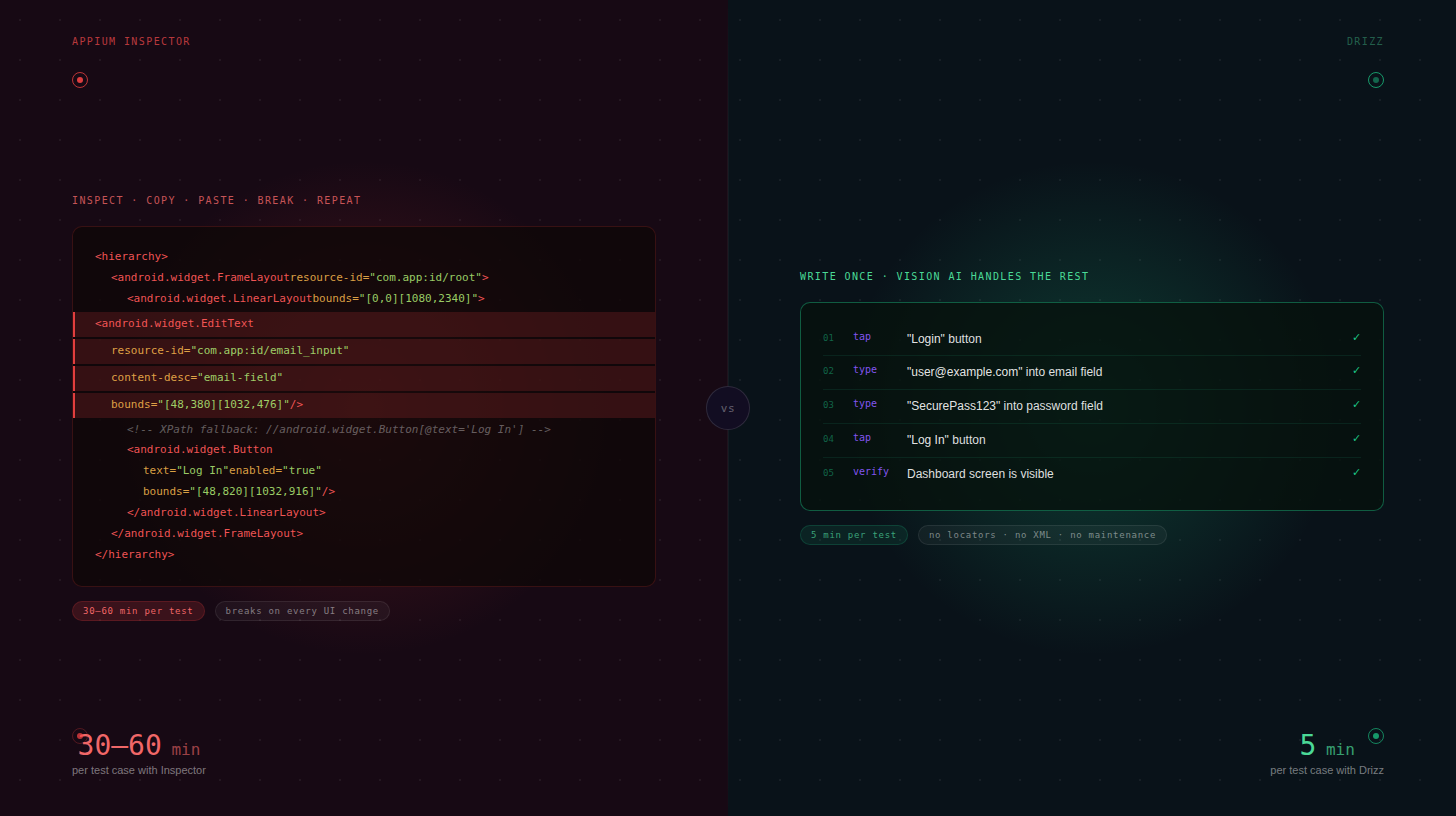Click checkmark on "Log In" button row
Image resolution: width=1456 pixels, height=816 pixels.
[x=1356, y=439]
